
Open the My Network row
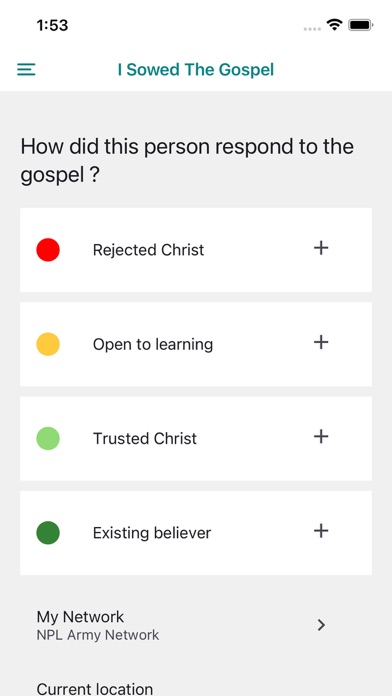click(196, 625)
